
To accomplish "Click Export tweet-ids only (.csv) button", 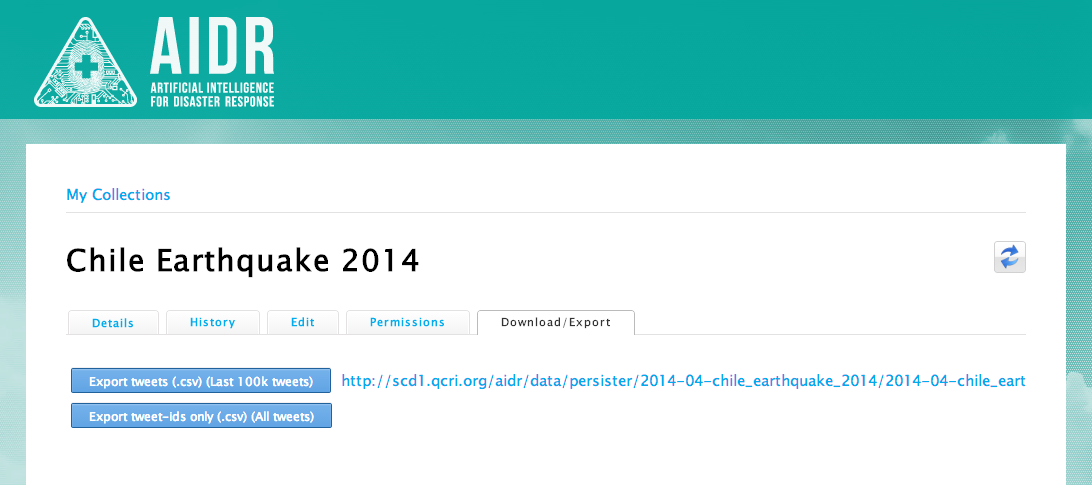I will [201, 416].
